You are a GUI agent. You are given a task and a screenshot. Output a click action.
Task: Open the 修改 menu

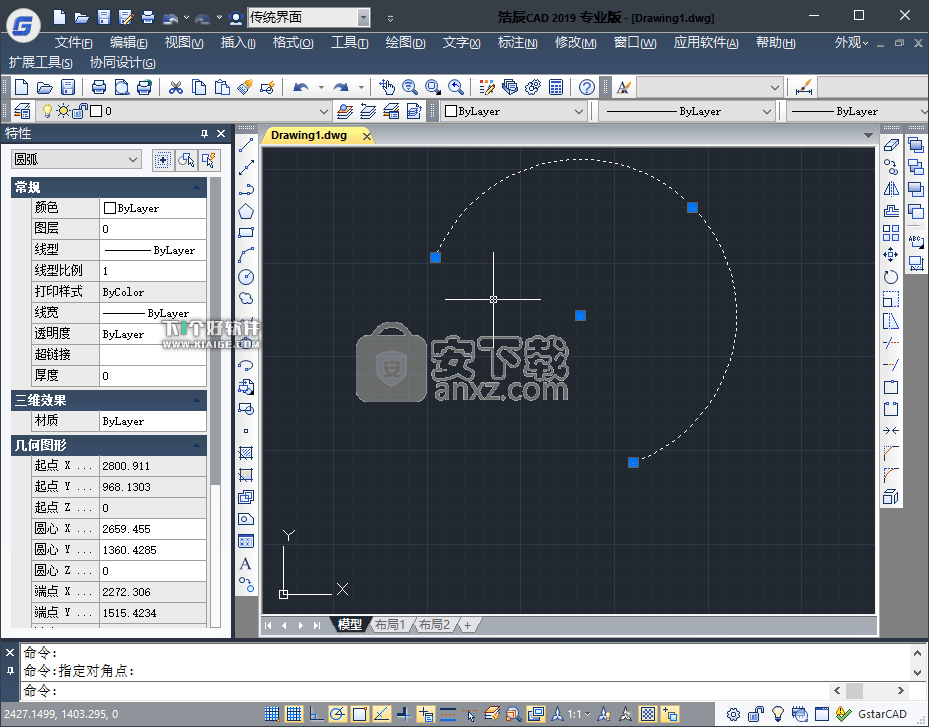(575, 43)
